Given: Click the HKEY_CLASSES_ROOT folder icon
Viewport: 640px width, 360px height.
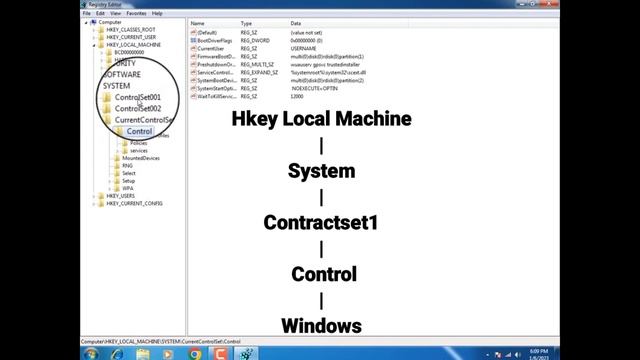Looking at the screenshot, I should pyautogui.click(x=101, y=30).
